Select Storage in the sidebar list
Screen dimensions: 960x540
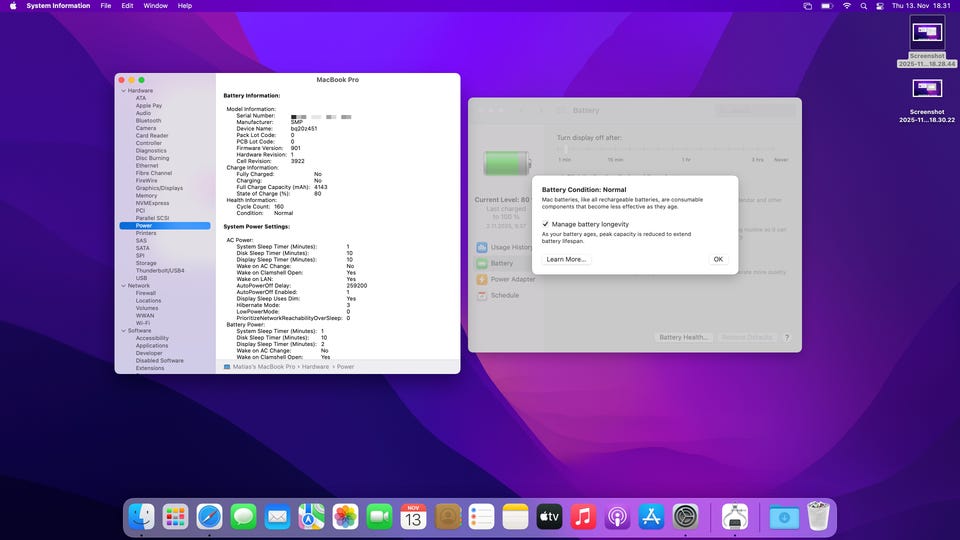[146, 263]
